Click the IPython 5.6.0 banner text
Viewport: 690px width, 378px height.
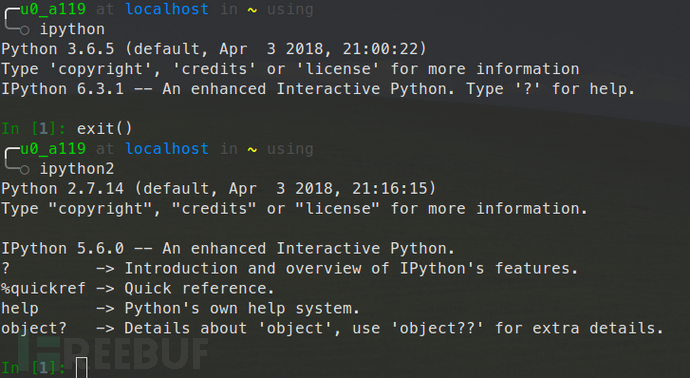point(228,249)
